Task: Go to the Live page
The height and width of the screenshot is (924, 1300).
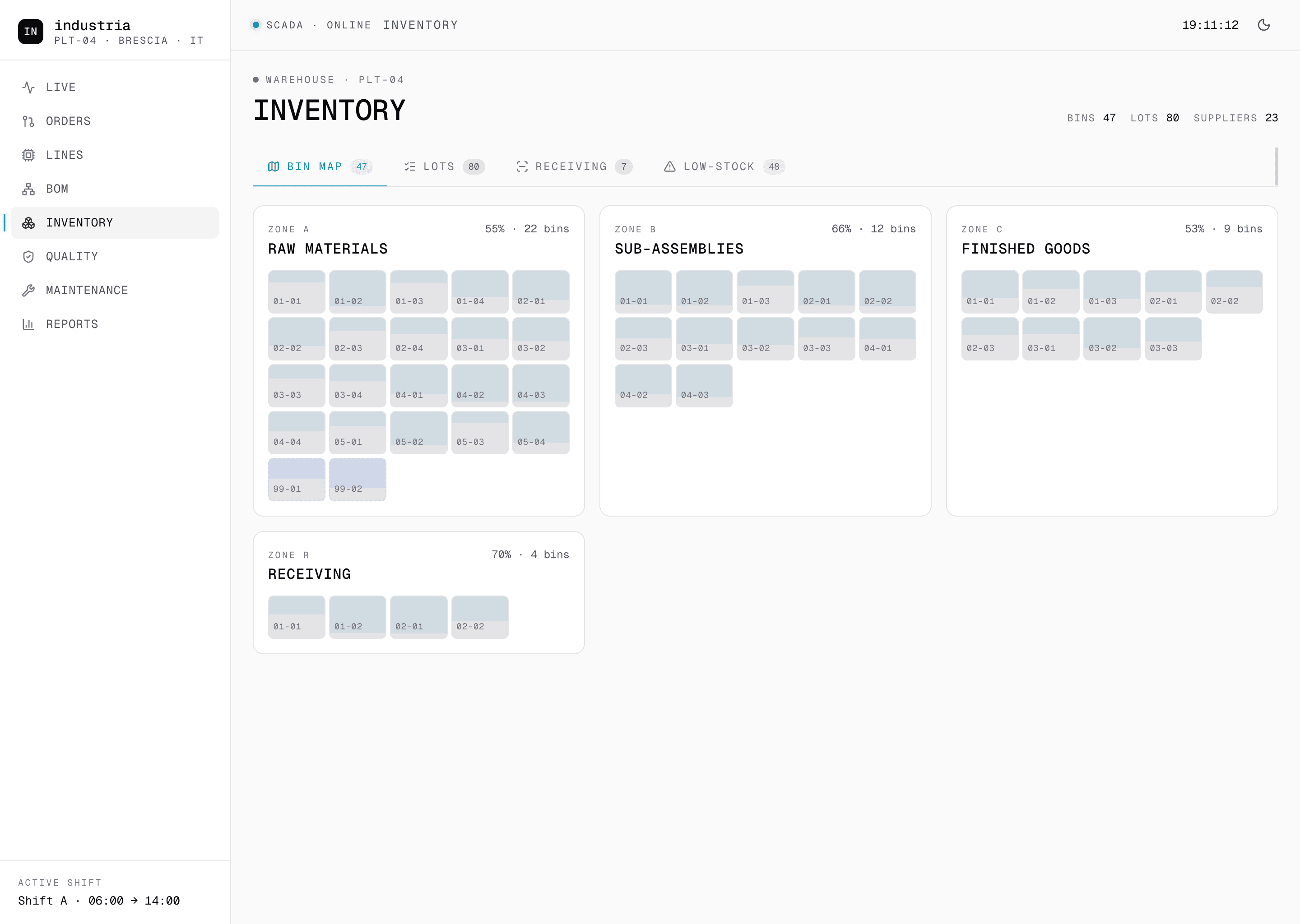Action: pyautogui.click(x=115, y=87)
